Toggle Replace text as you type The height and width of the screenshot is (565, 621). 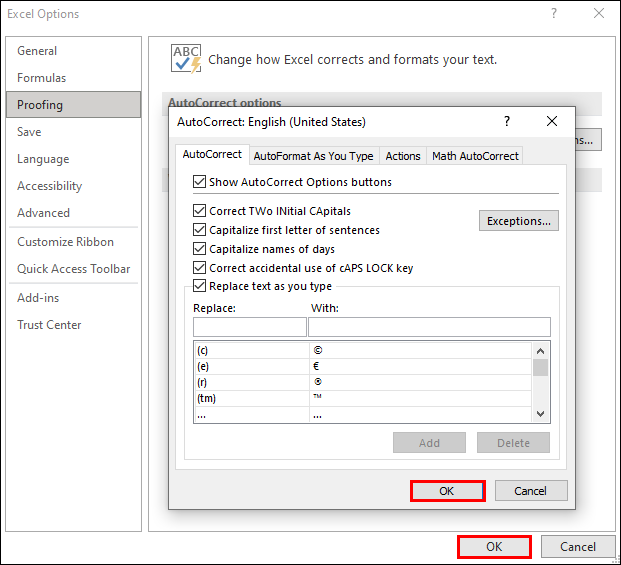199,286
